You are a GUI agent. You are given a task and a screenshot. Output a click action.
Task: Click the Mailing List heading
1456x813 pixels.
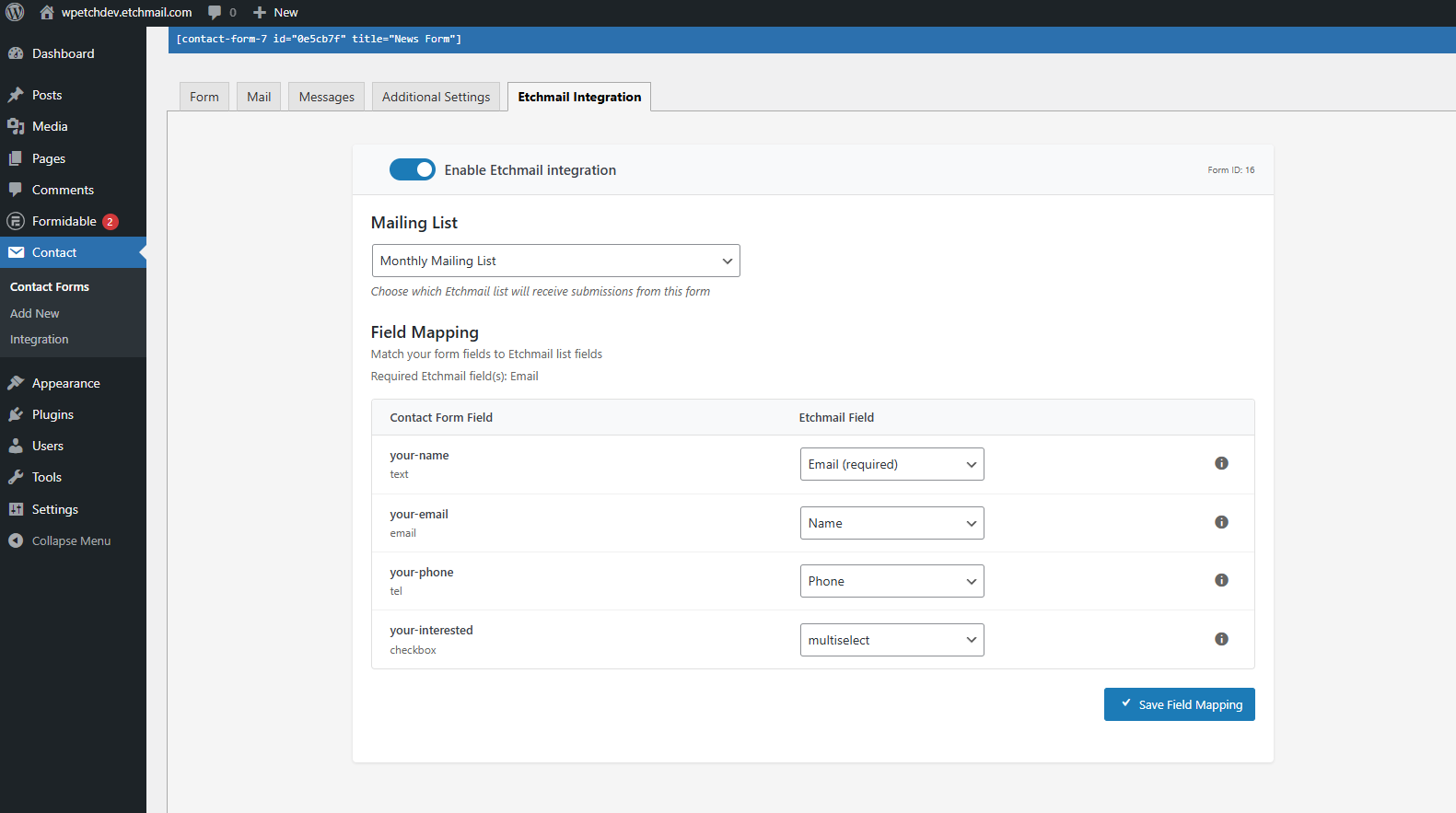414,223
